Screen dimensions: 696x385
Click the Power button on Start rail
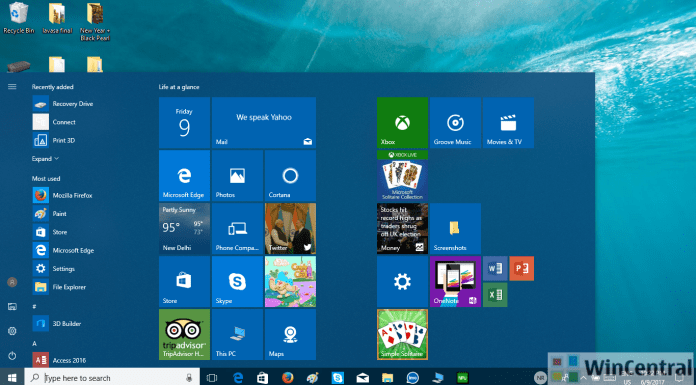point(12,355)
